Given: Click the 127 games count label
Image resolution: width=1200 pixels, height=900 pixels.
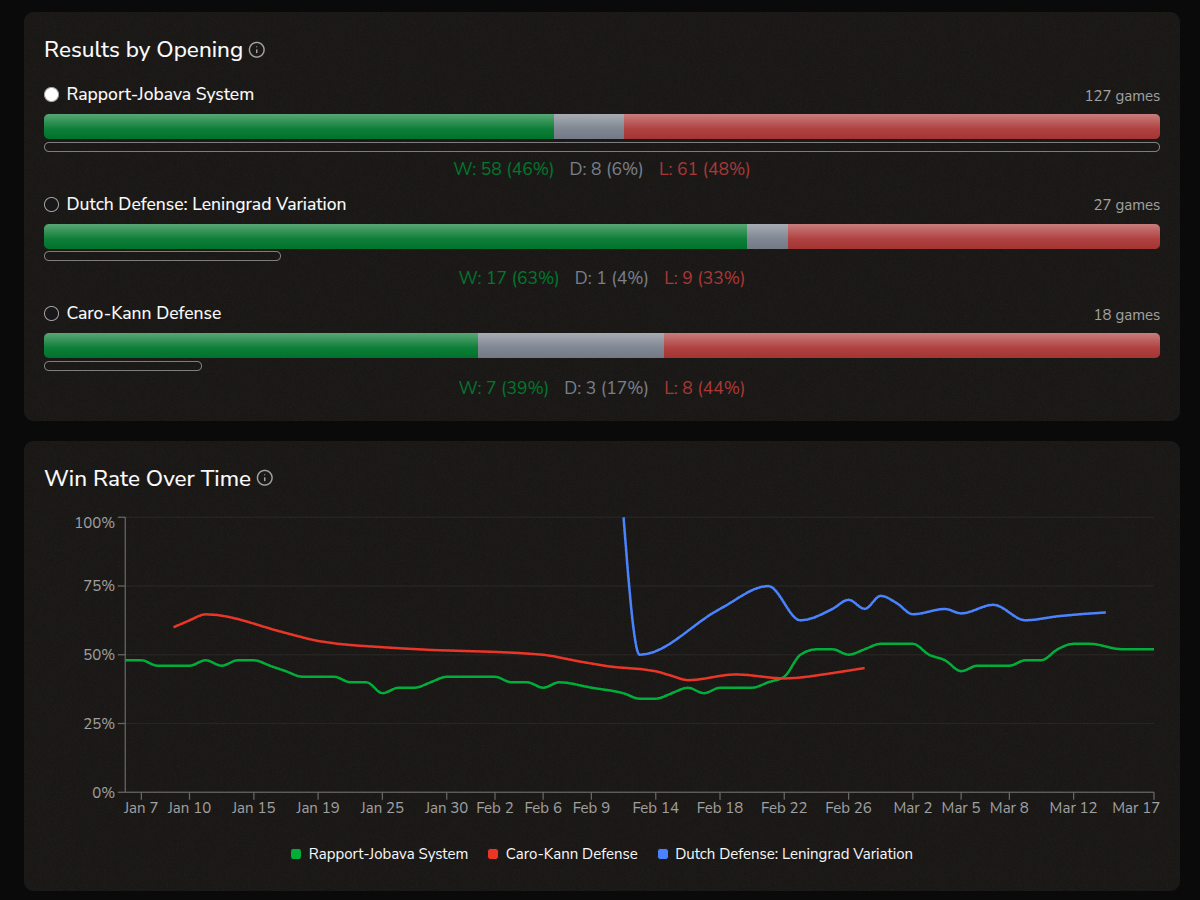Looking at the screenshot, I should pyautogui.click(x=1123, y=96).
